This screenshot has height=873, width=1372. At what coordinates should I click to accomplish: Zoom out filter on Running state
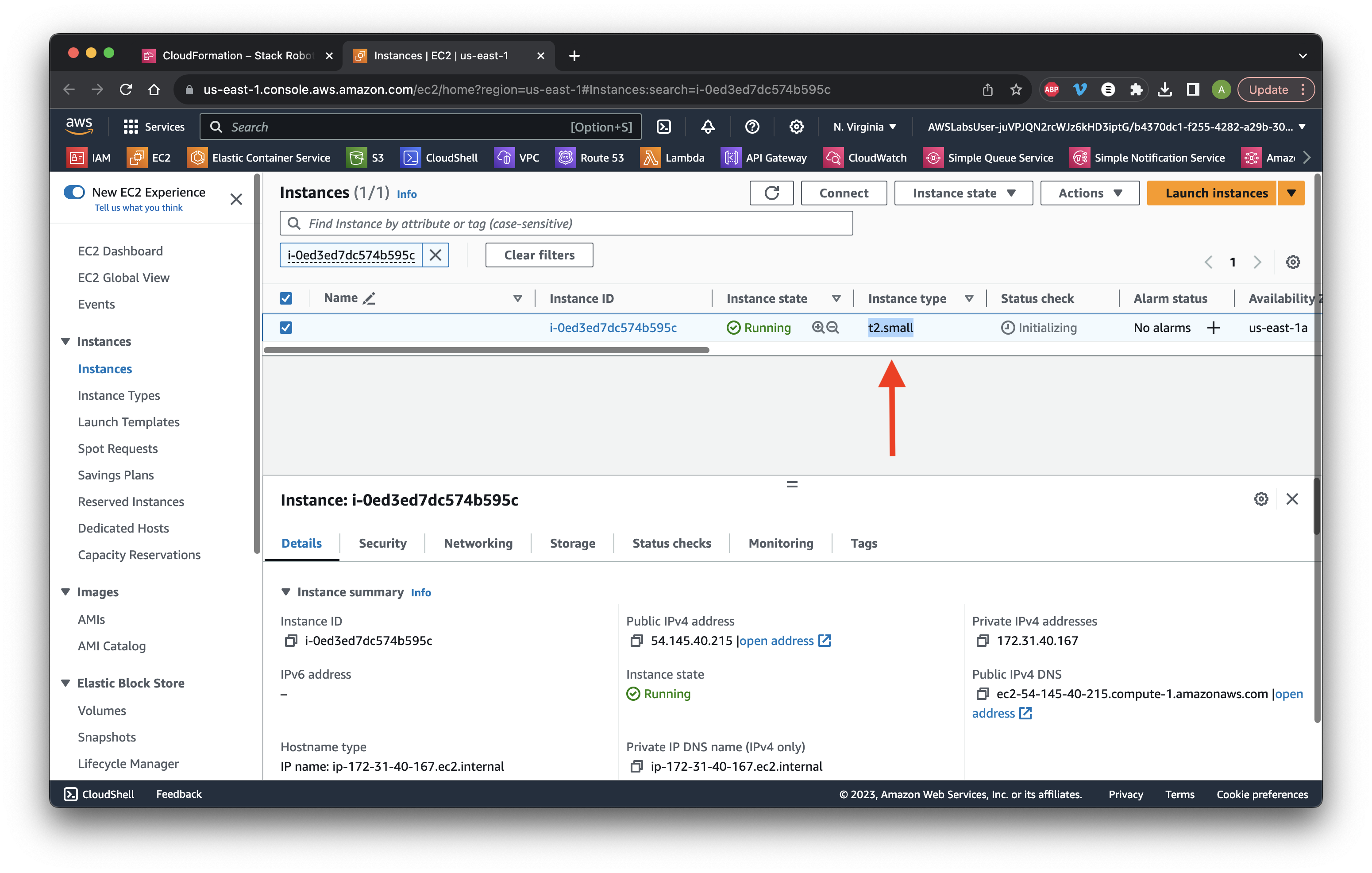(x=833, y=328)
